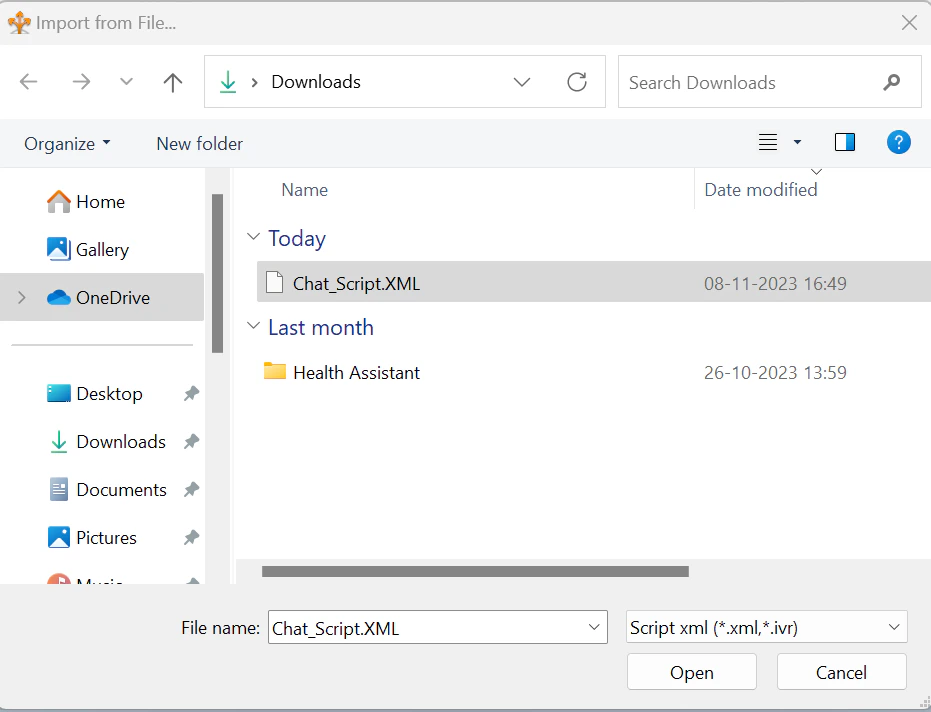This screenshot has width=931, height=712.
Task: Refresh the Downloads folder view
Action: tap(577, 82)
